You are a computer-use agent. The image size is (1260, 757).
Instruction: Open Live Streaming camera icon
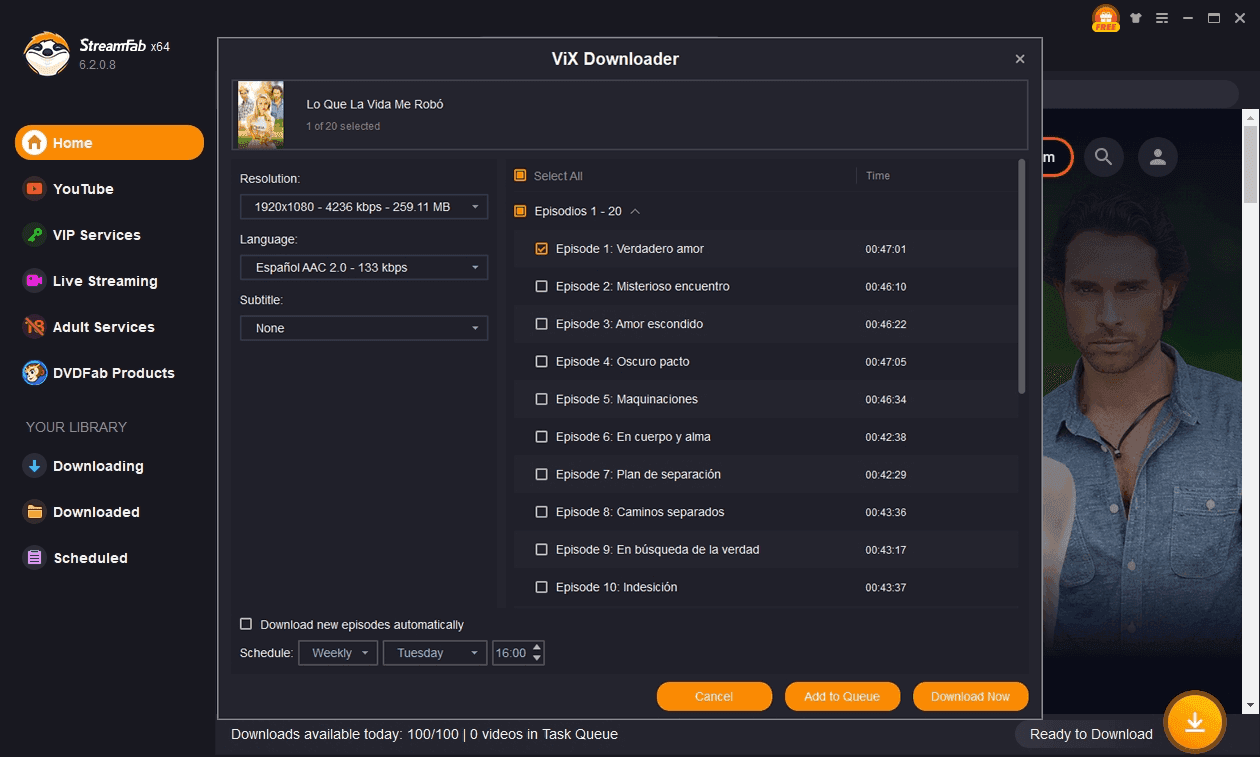[x=35, y=281]
